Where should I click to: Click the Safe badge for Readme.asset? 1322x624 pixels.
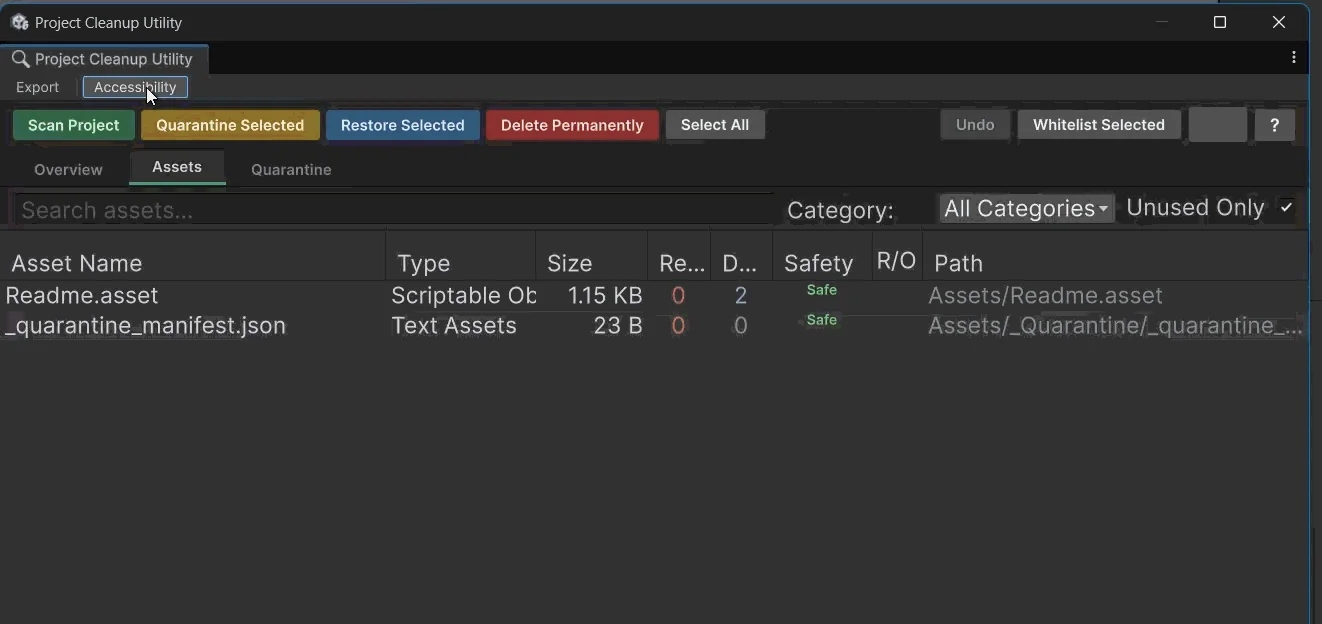click(822, 290)
